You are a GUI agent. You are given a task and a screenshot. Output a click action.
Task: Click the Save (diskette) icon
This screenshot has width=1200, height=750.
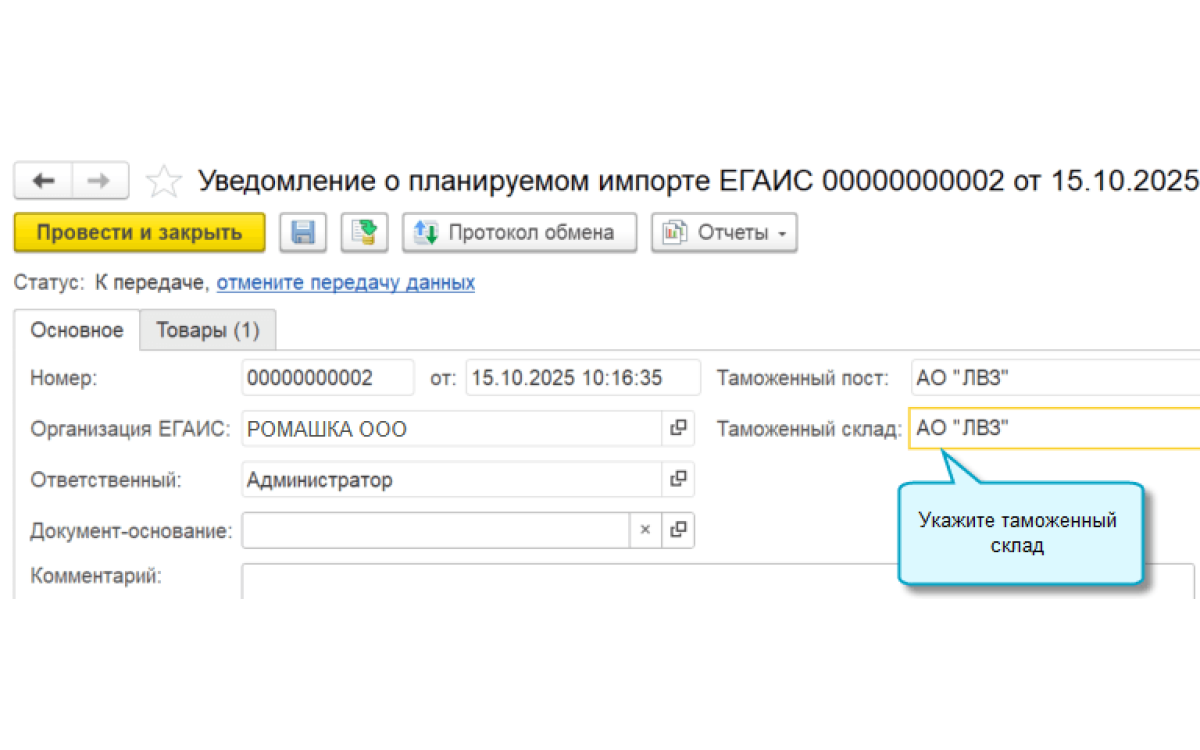[303, 232]
